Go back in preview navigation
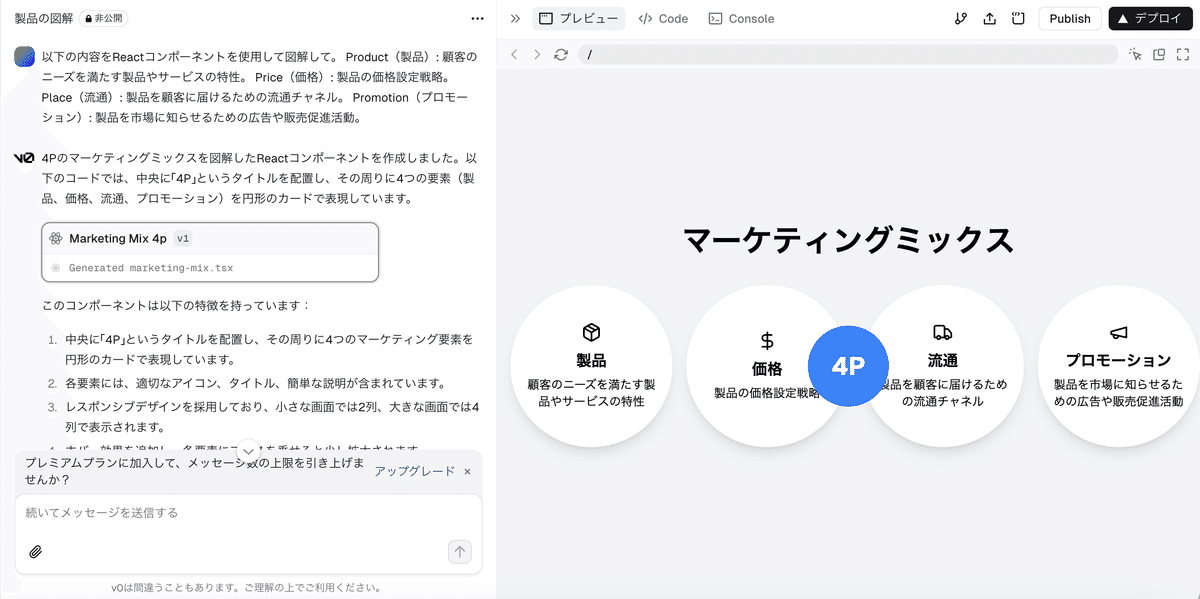1200x599 pixels. coord(514,54)
